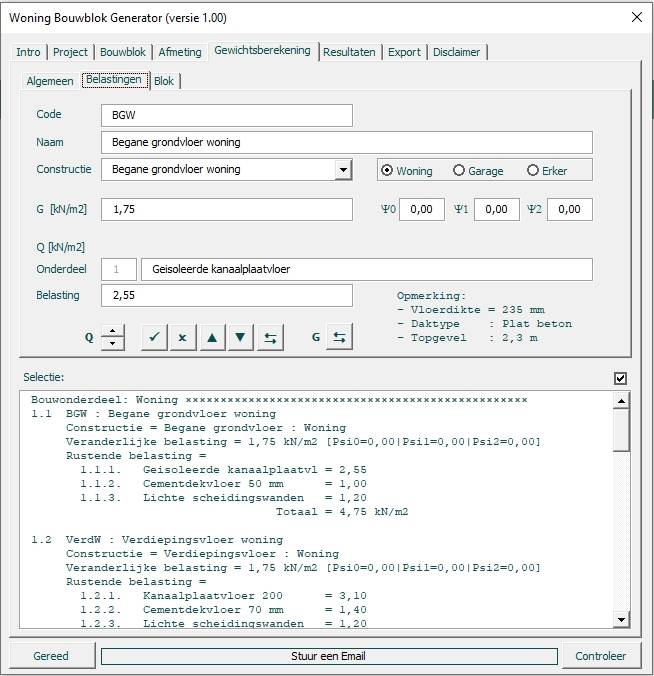Click the Onderdeel number field showing 1
The width and height of the screenshot is (654, 676).
point(119,269)
